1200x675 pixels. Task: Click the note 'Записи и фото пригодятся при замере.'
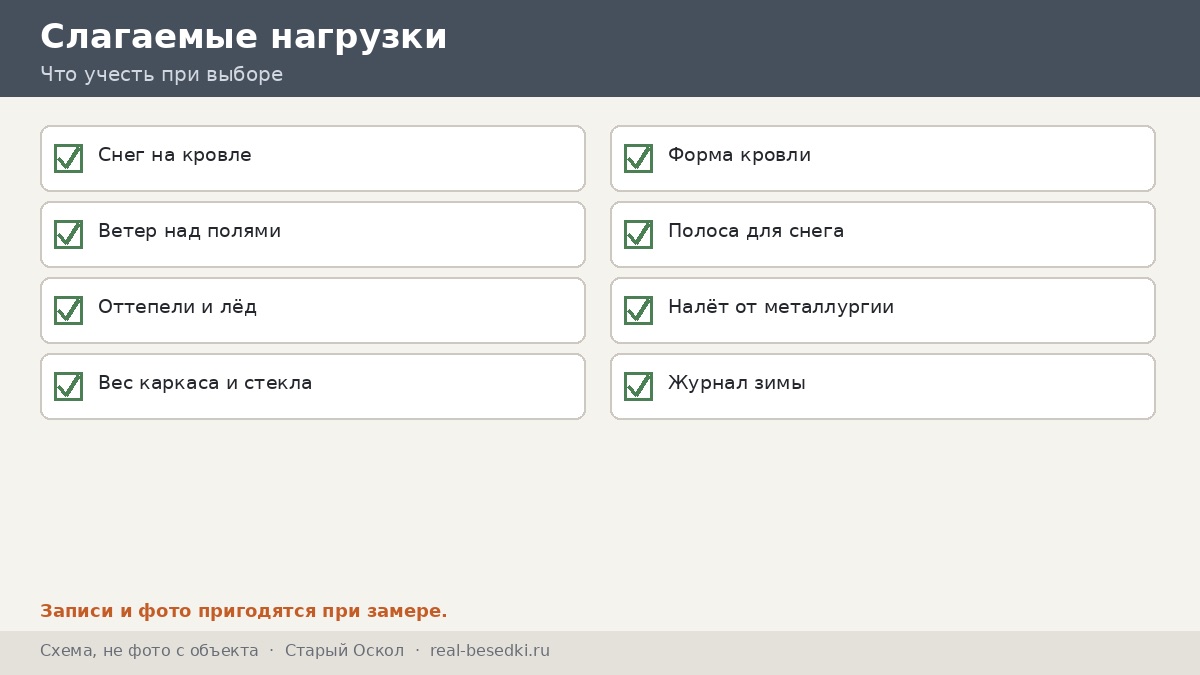tap(244, 611)
